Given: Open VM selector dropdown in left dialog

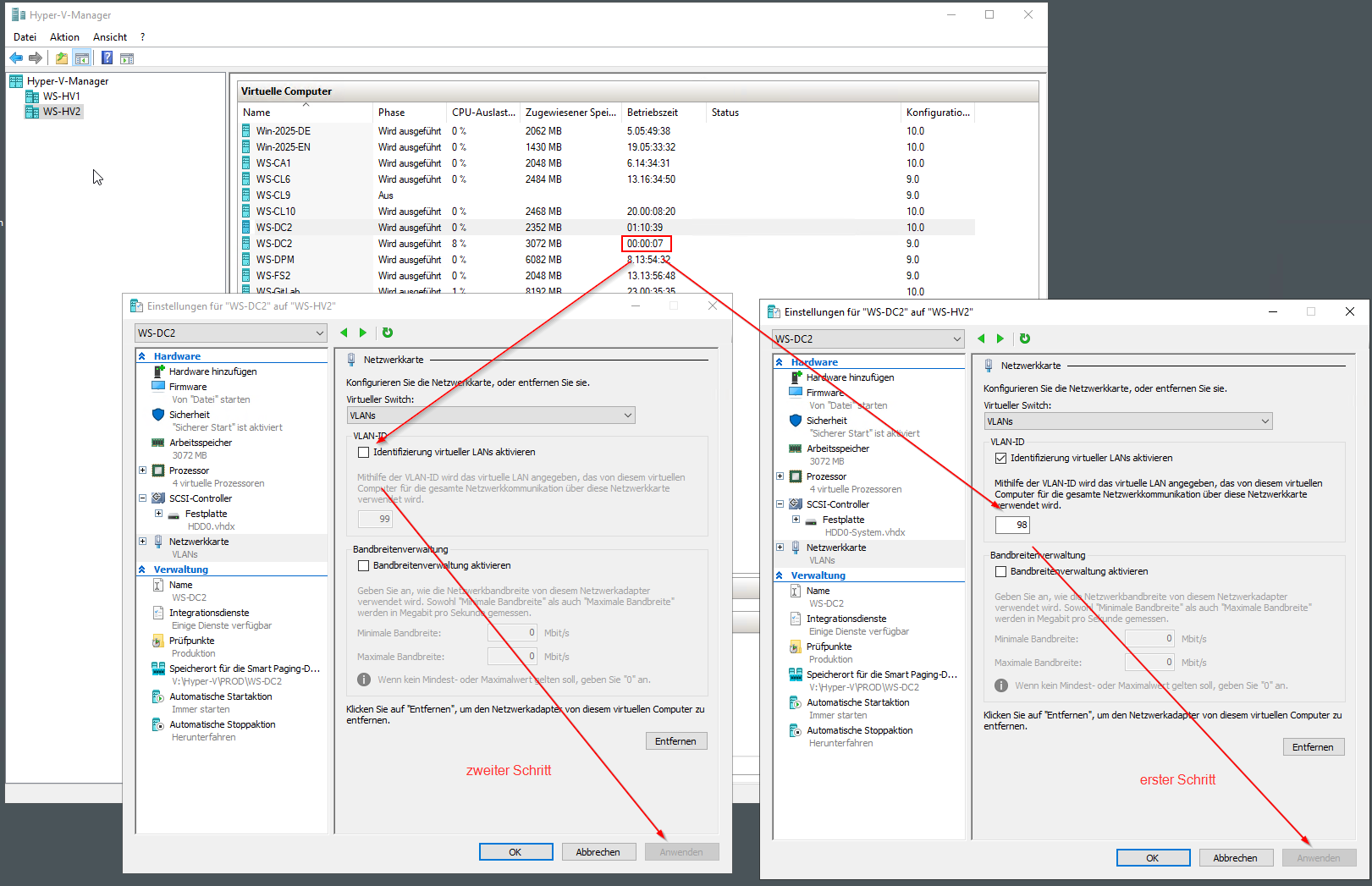Looking at the screenshot, I should pyautogui.click(x=231, y=333).
